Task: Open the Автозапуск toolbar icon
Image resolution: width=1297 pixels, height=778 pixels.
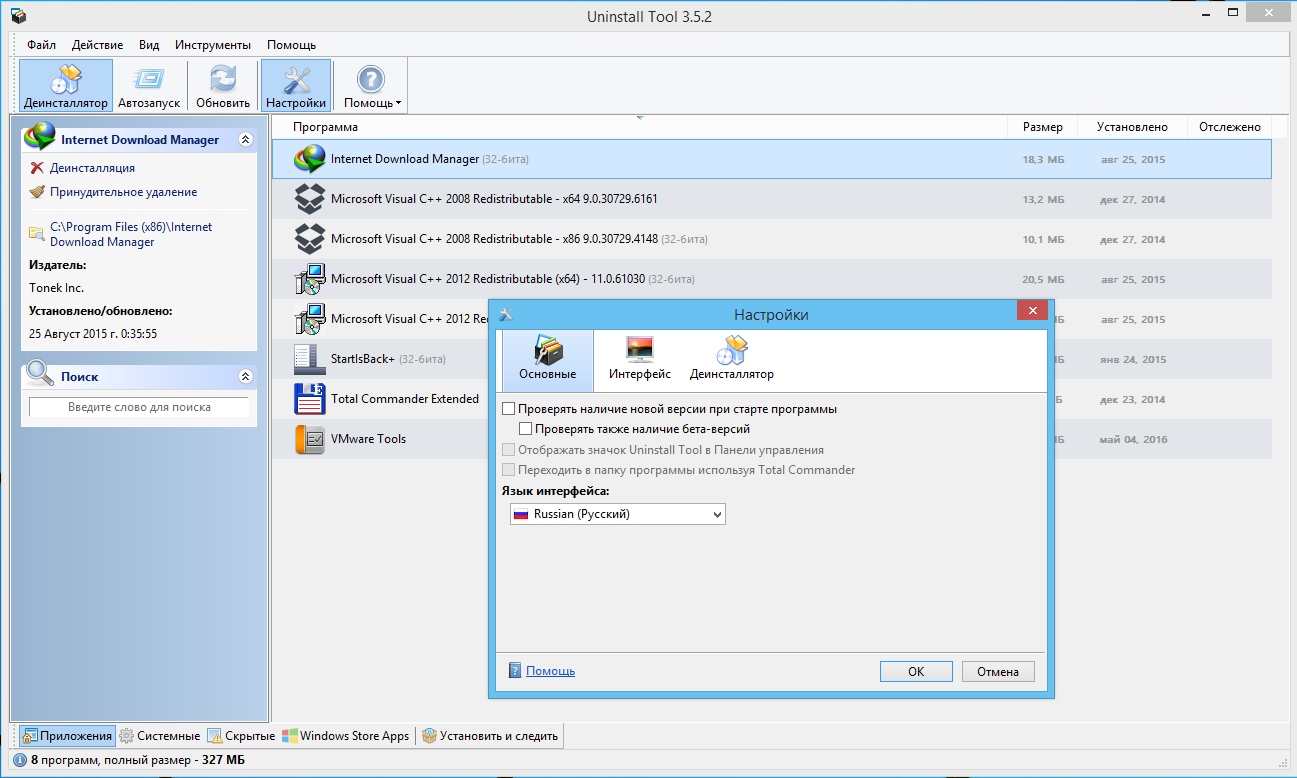Action: pyautogui.click(x=149, y=86)
